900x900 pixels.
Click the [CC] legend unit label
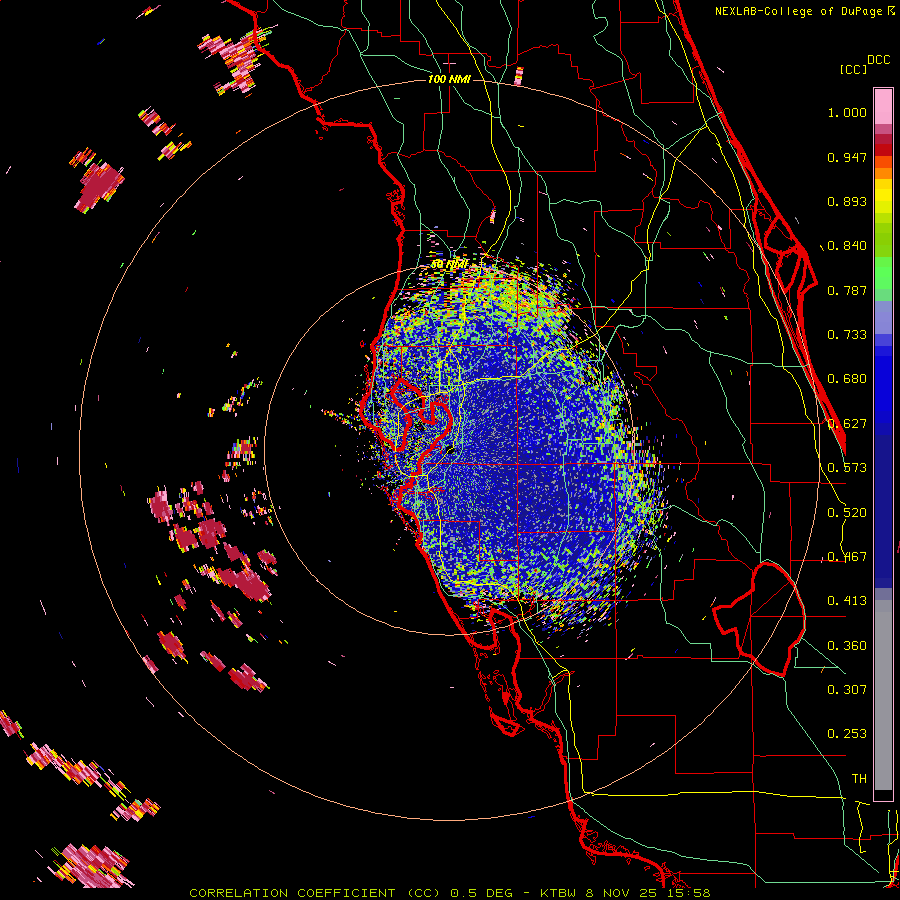coord(853,69)
